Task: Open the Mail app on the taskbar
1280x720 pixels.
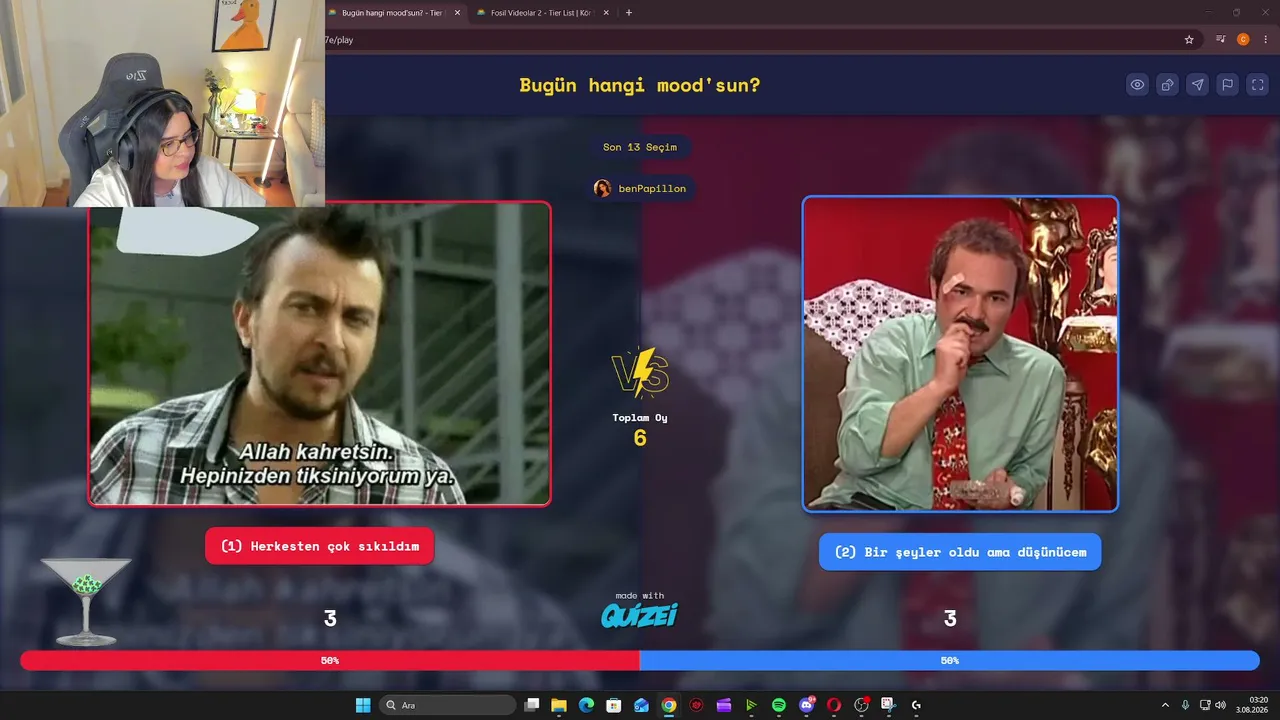Action: point(641,705)
